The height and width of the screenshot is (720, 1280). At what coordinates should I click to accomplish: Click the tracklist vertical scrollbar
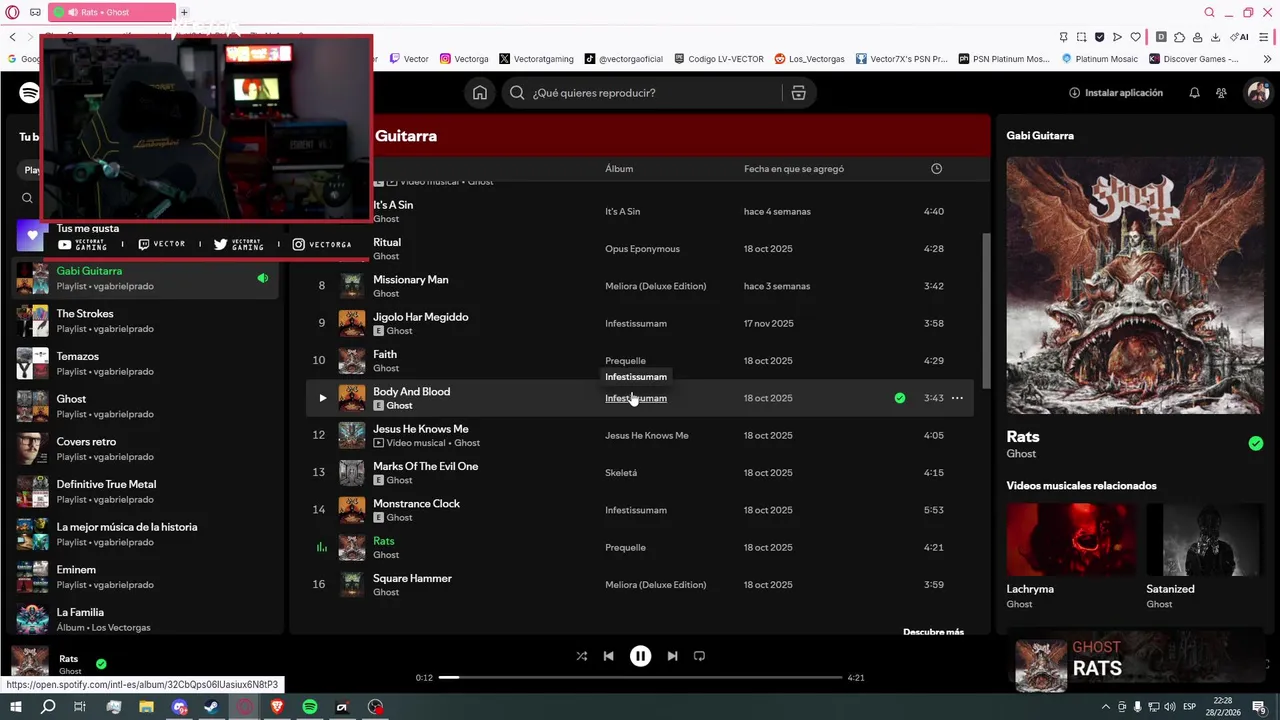coord(985,310)
